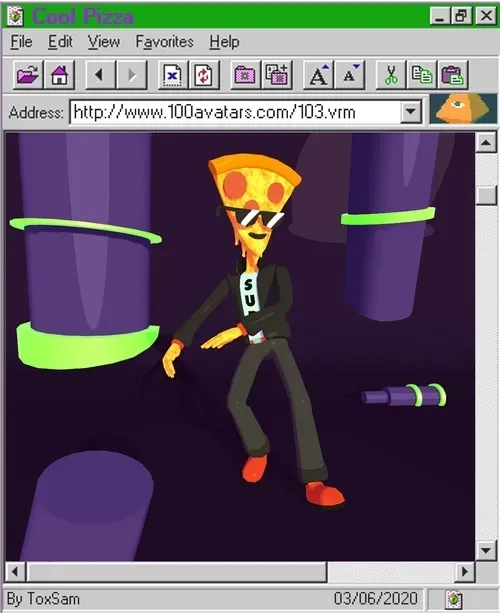The height and width of the screenshot is (613, 500).
Task: Open the Help menu
Action: 224,41
